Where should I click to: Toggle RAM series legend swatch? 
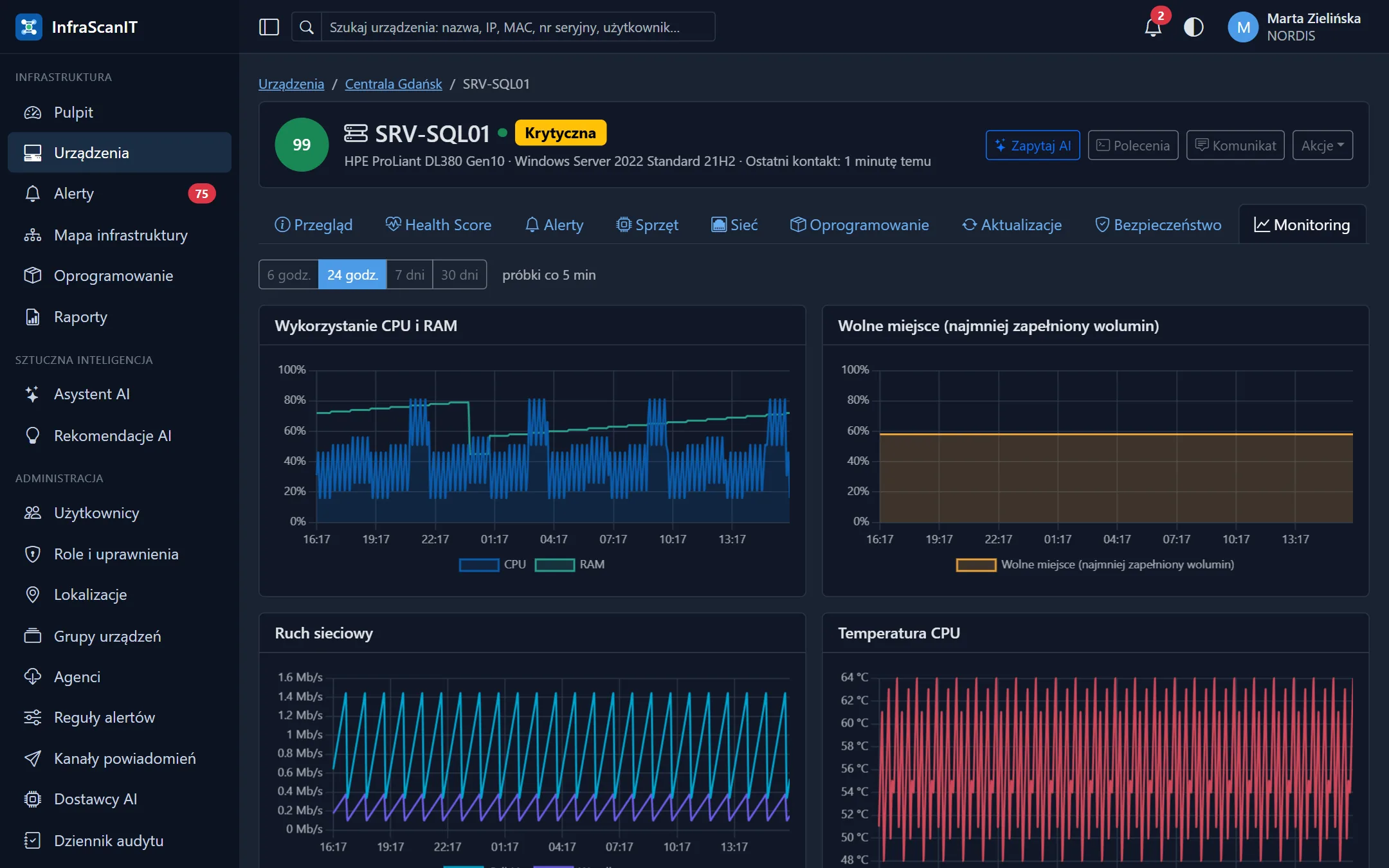tap(555, 565)
